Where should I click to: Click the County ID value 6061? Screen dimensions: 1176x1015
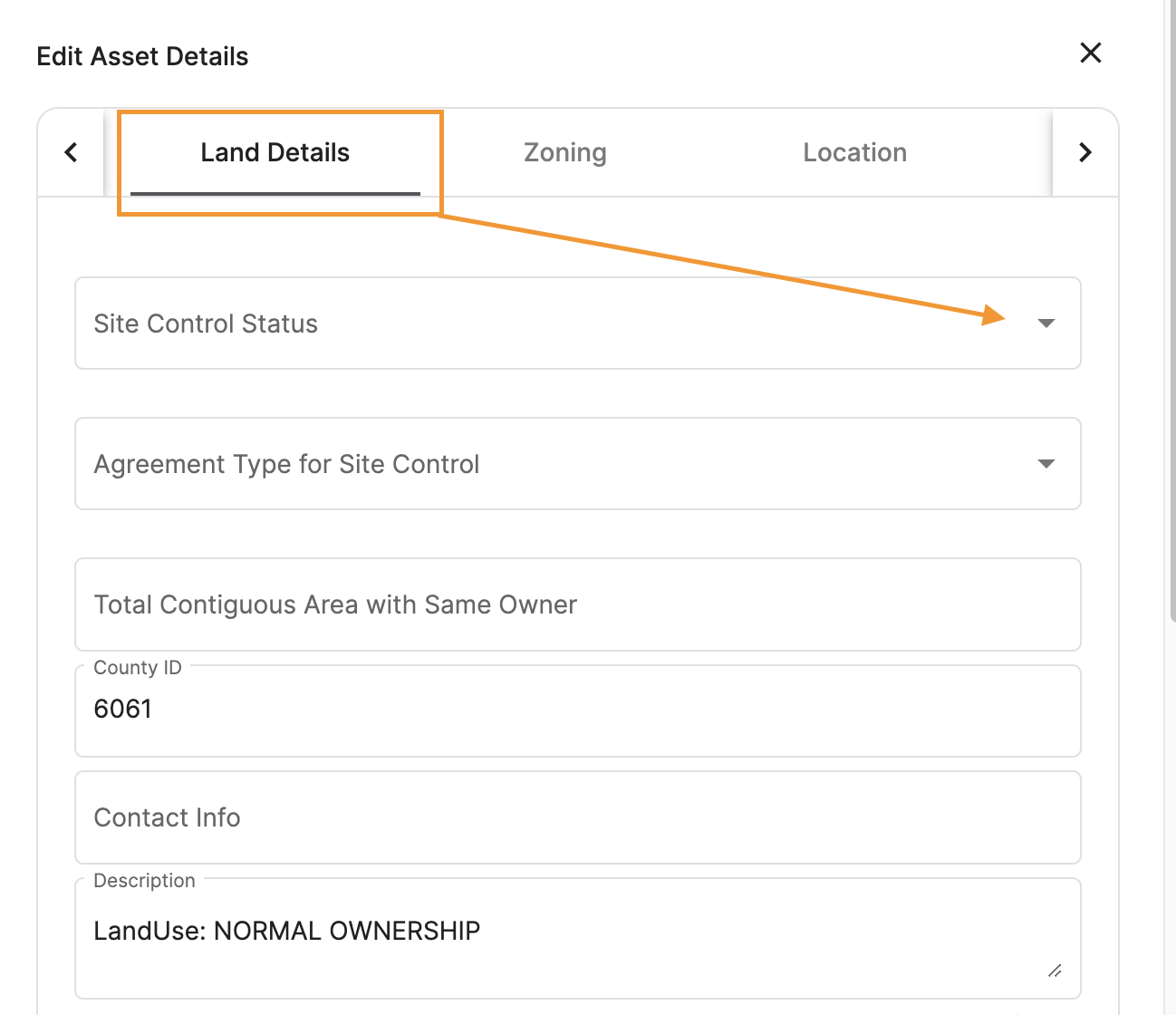coord(123,709)
